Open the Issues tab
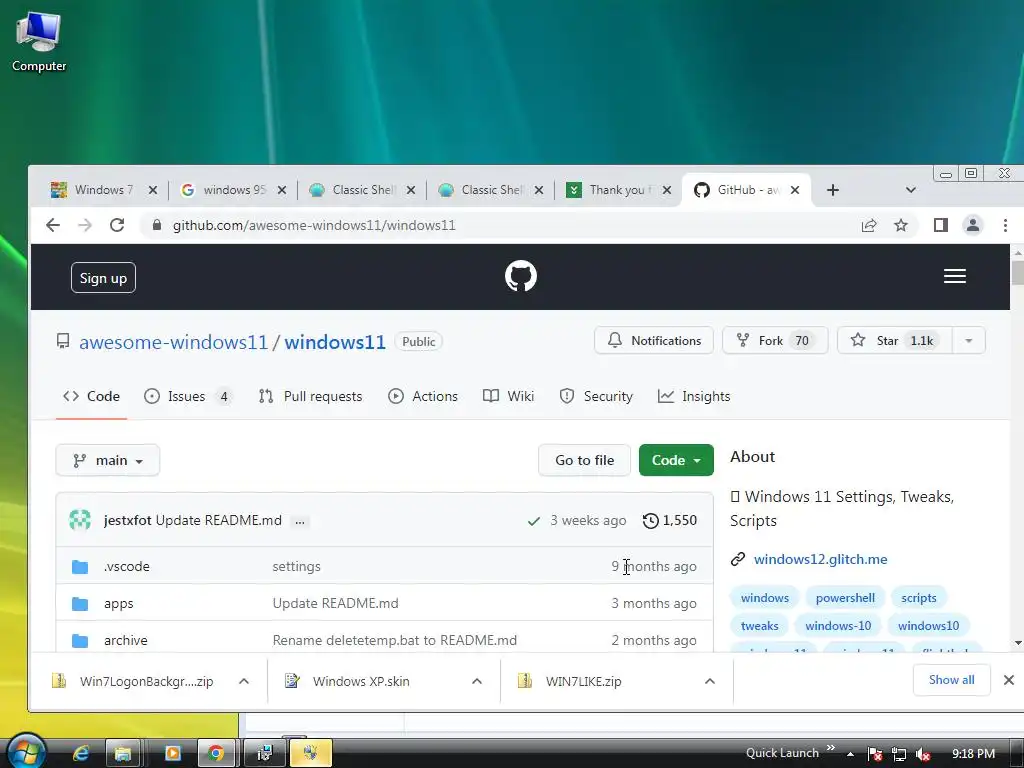Viewport: 1024px width, 768px height. tap(187, 396)
